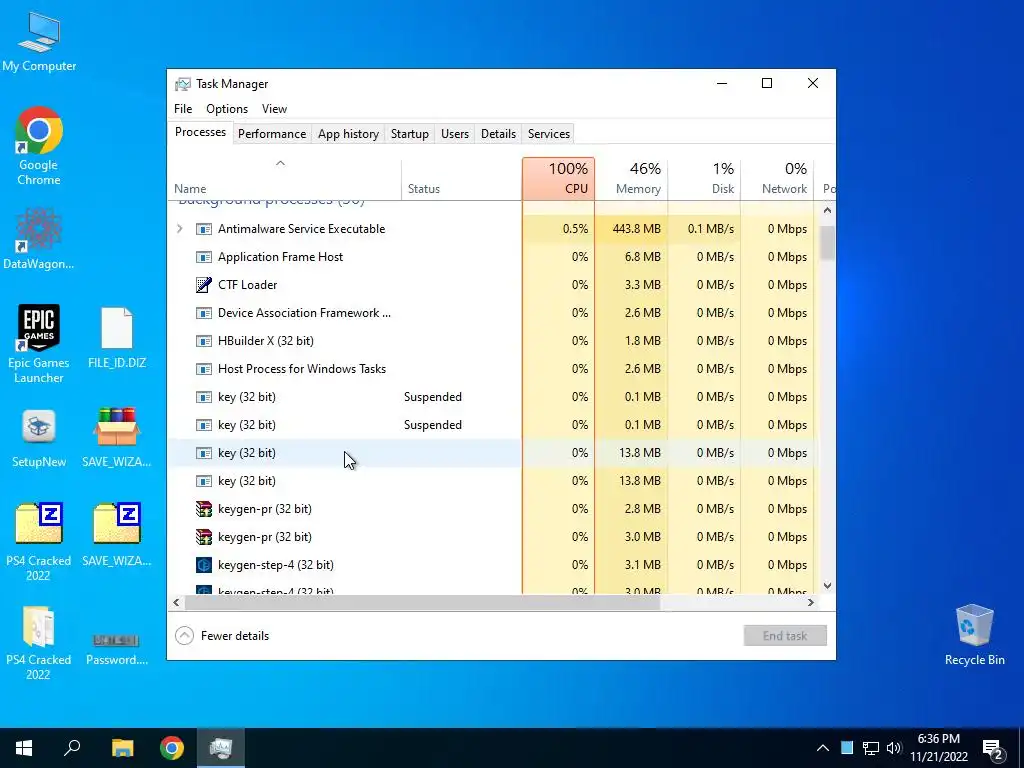
Task: Click the vertical scrollbar thumb
Action: pos(827,243)
